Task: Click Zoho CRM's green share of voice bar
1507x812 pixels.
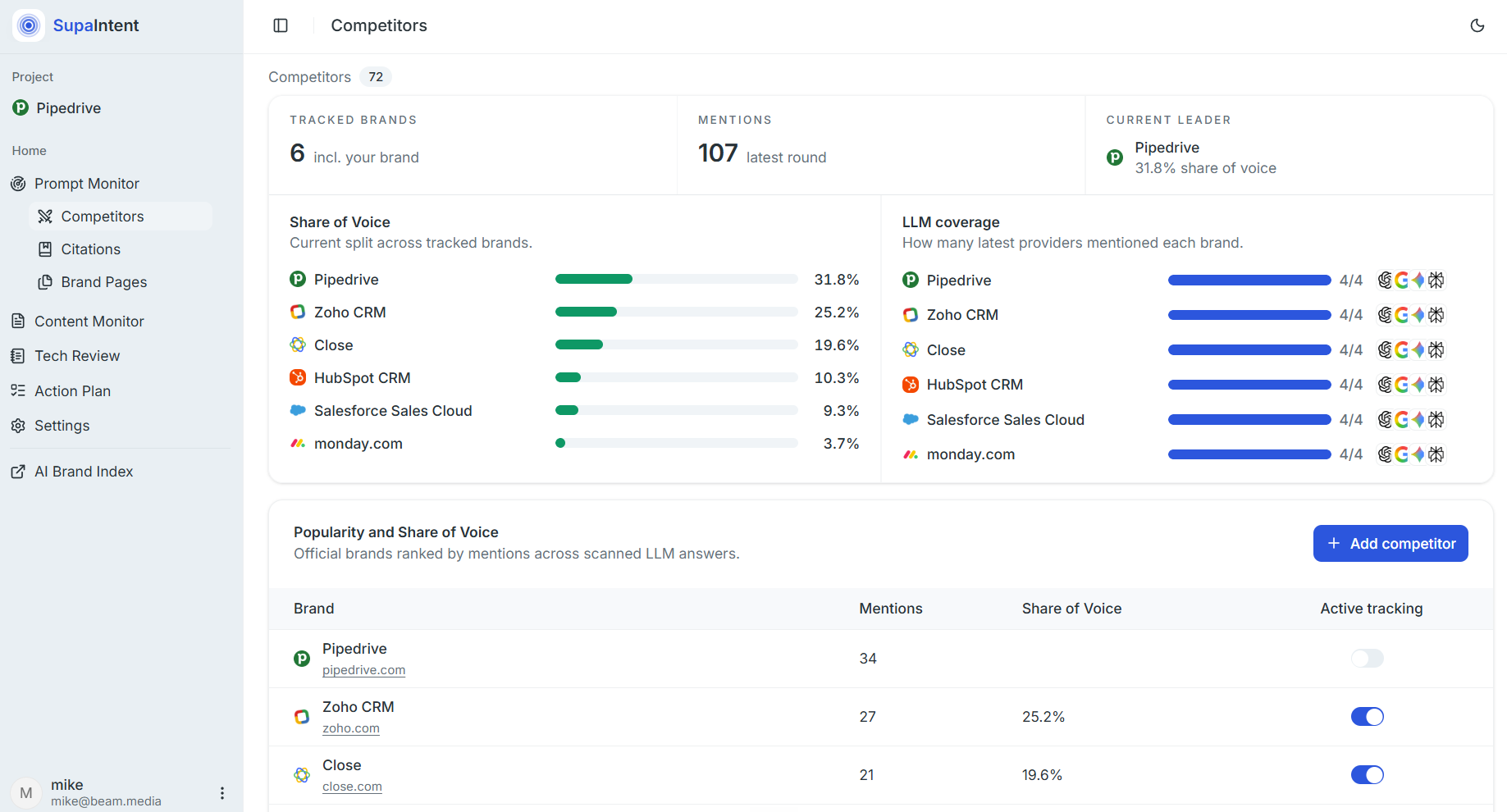Action: [x=586, y=312]
